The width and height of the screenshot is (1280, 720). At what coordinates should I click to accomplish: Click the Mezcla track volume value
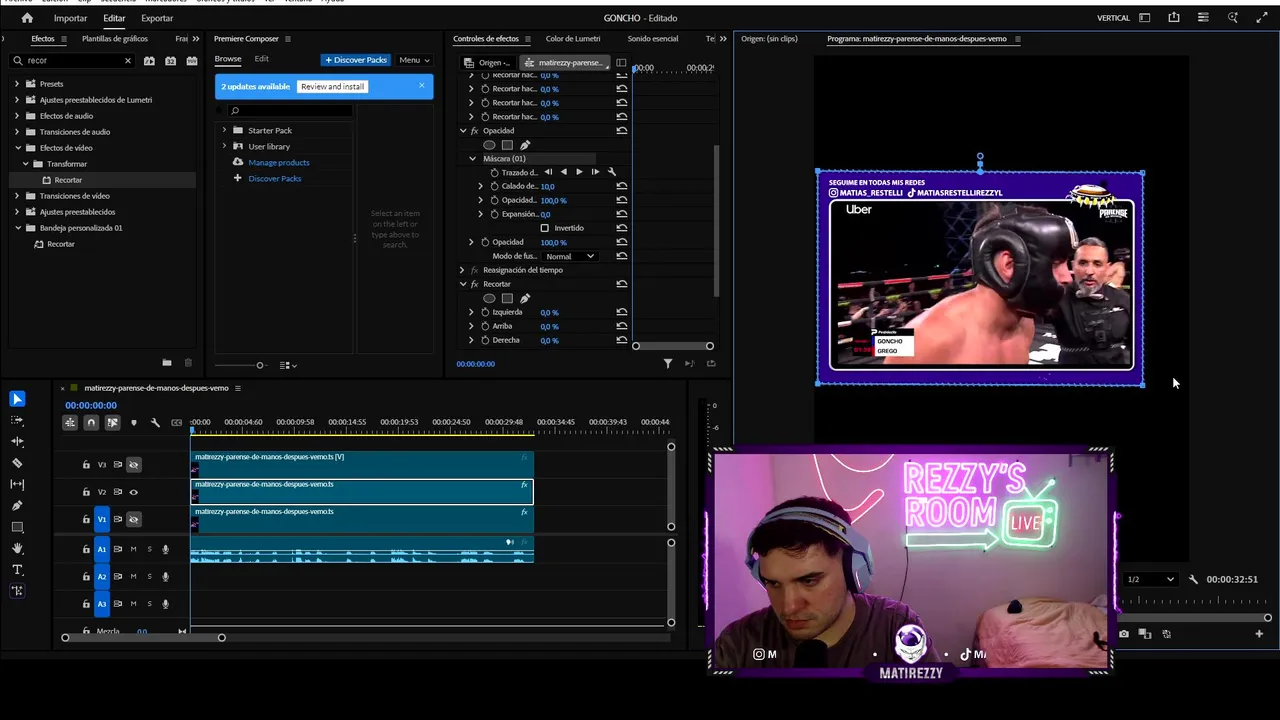point(142,632)
